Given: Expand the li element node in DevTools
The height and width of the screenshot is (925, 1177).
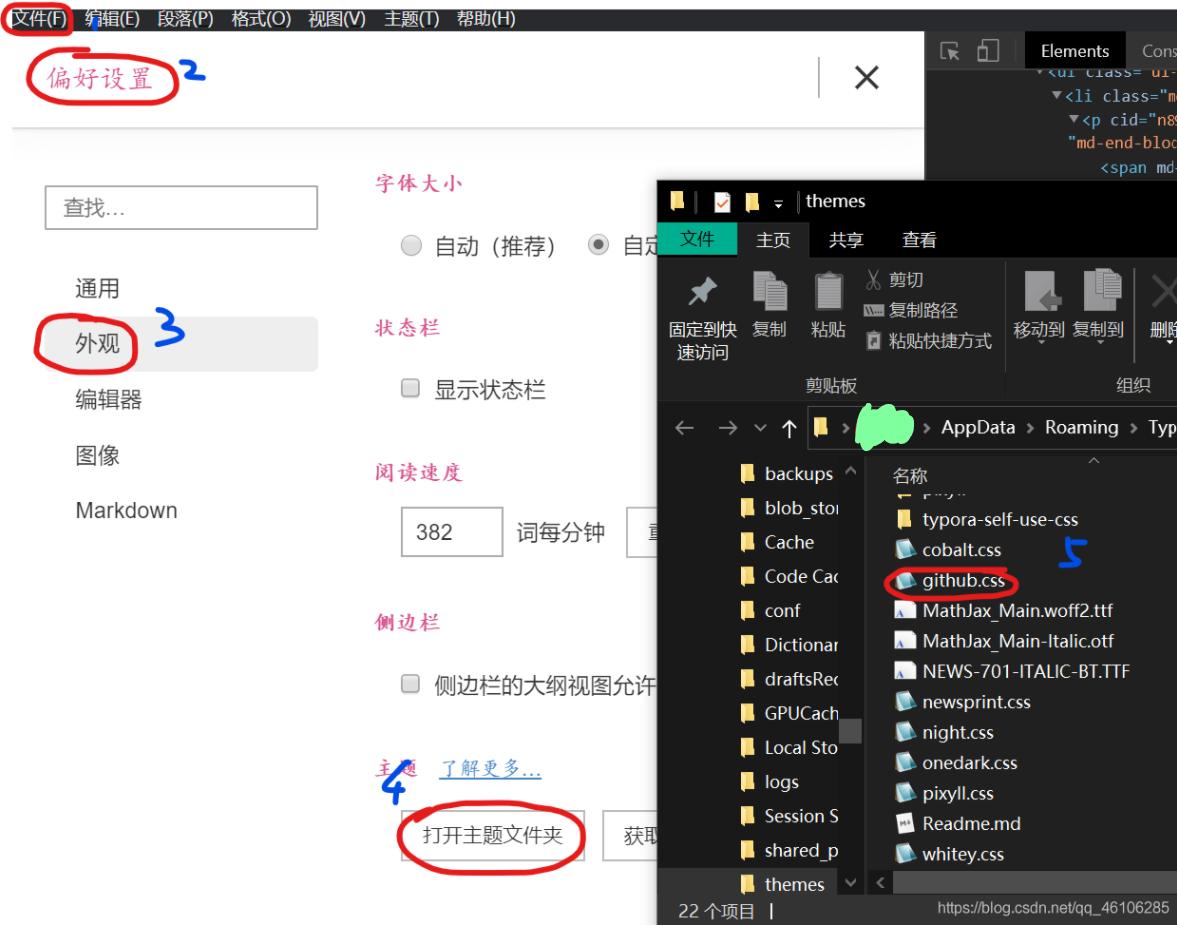Looking at the screenshot, I should pyautogui.click(x=1056, y=95).
